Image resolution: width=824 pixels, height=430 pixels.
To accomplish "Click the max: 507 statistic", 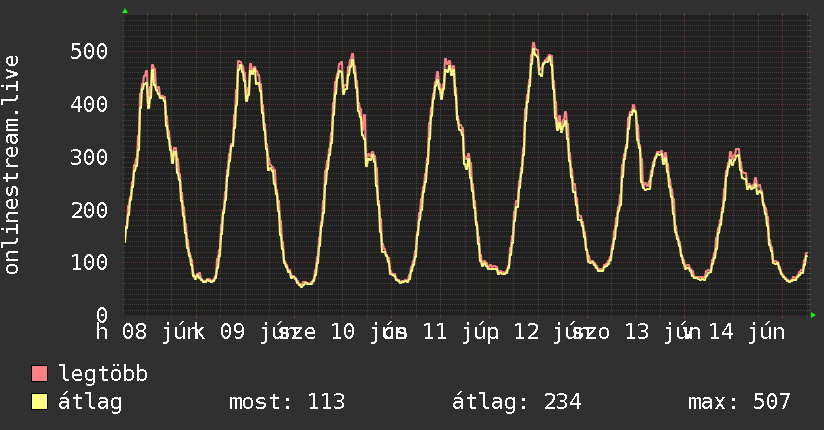I will pyautogui.click(x=739, y=402).
